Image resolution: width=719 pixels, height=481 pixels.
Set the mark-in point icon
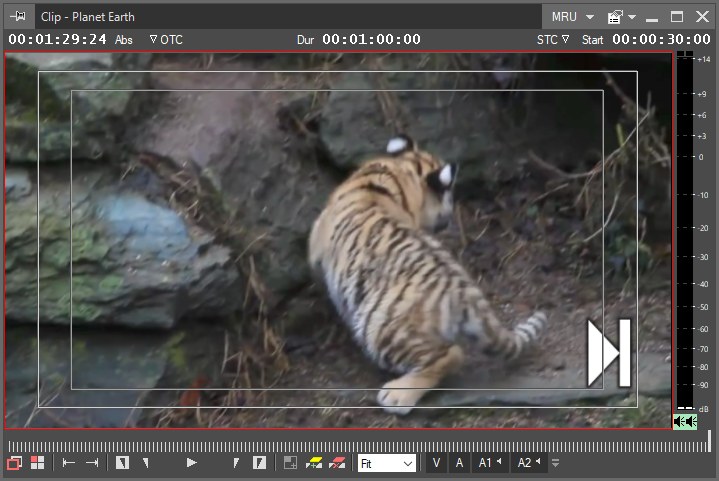point(123,463)
